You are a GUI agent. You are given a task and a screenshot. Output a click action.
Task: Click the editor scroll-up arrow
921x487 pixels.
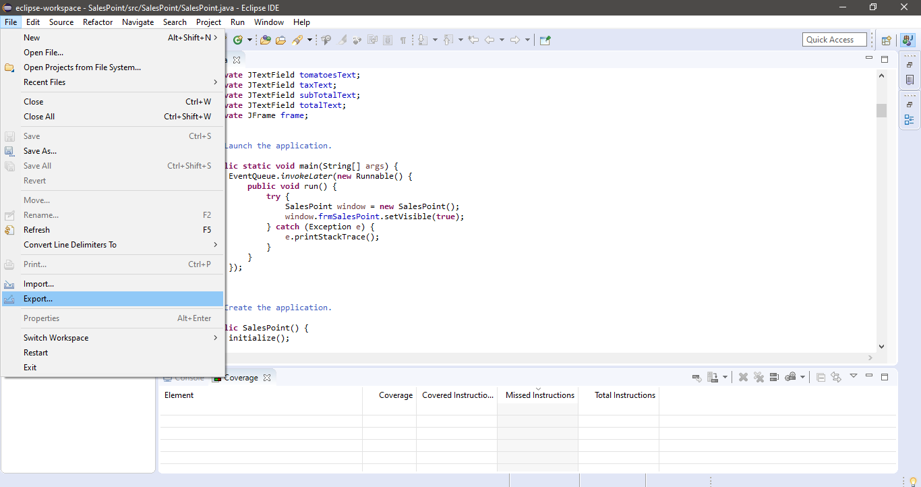pyautogui.click(x=881, y=75)
